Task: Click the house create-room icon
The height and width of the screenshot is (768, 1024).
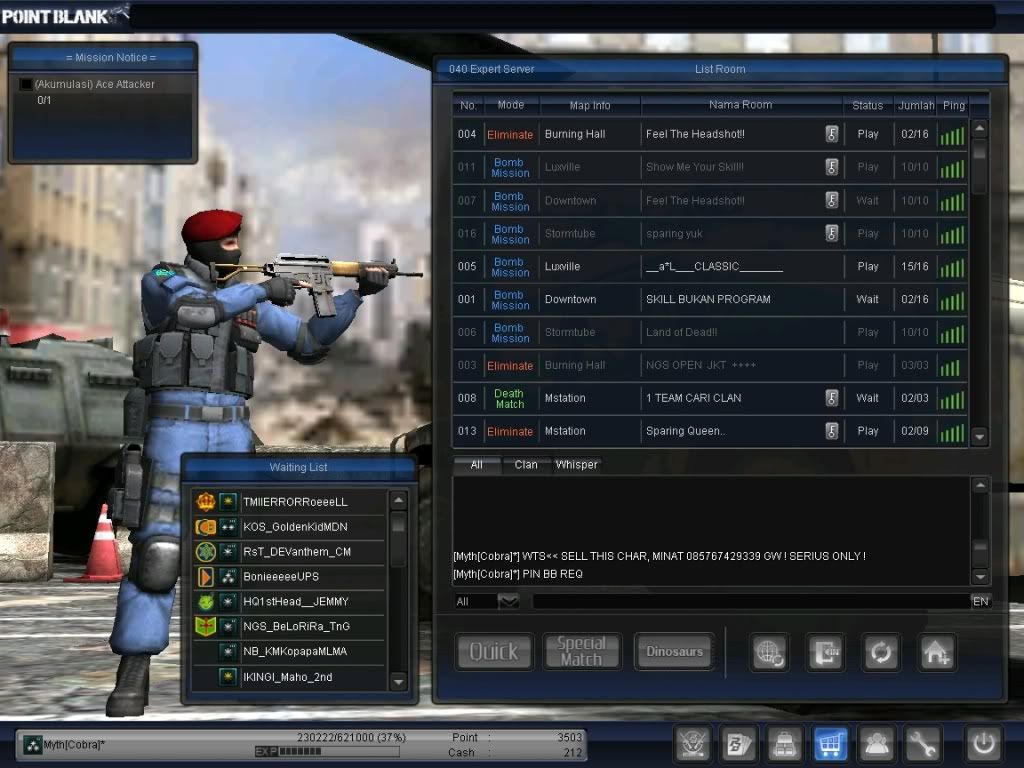Action: (936, 652)
